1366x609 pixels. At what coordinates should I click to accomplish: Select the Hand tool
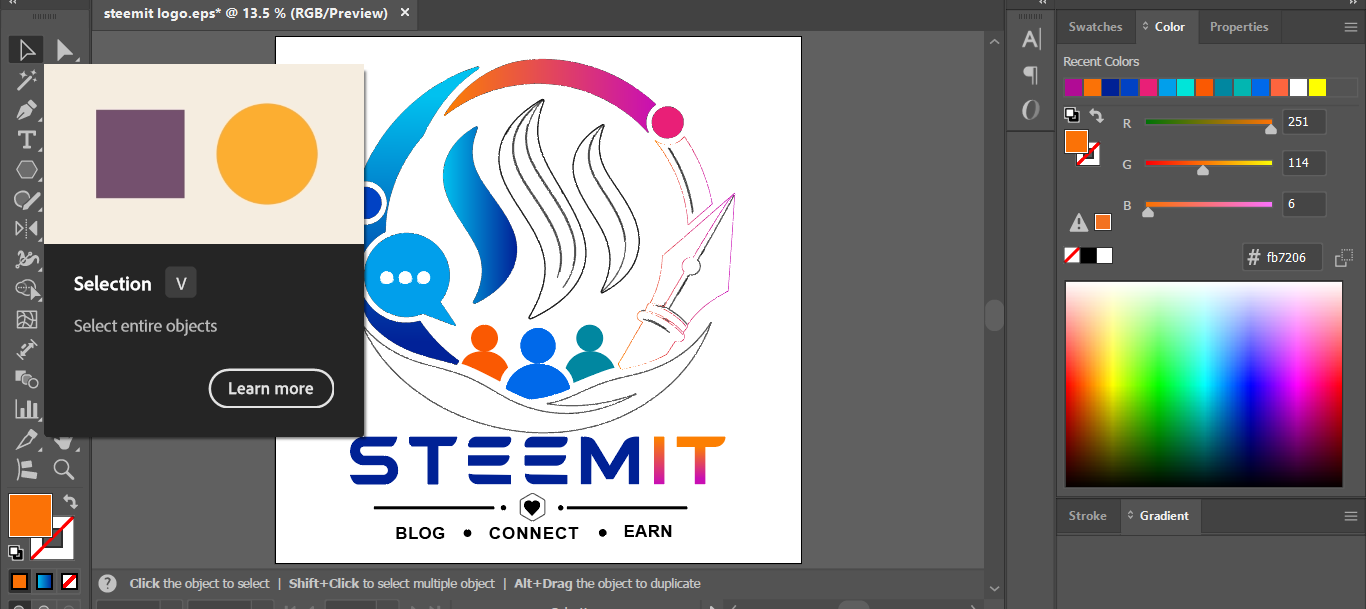[64, 440]
